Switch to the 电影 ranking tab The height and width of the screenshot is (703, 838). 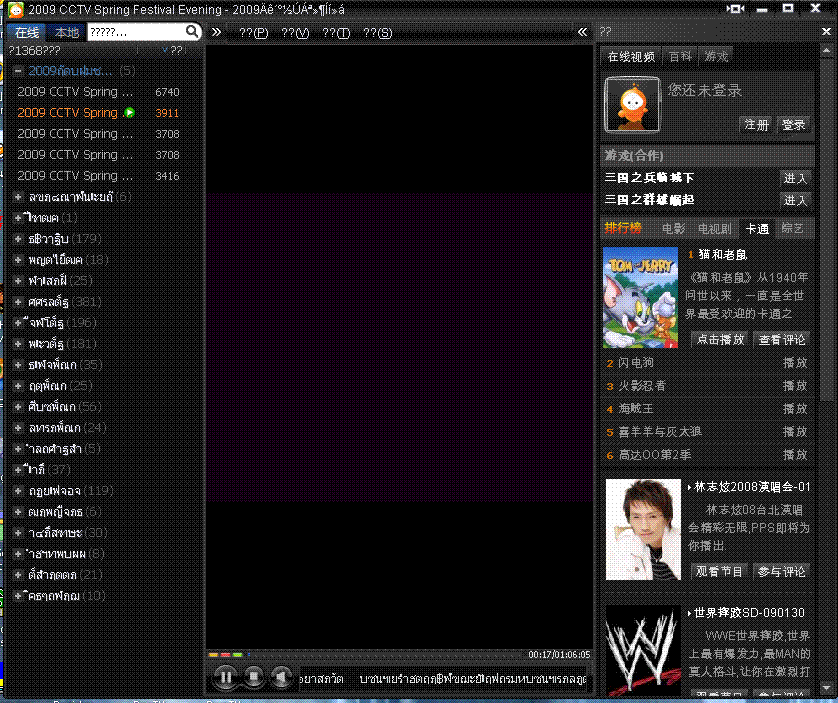point(673,229)
